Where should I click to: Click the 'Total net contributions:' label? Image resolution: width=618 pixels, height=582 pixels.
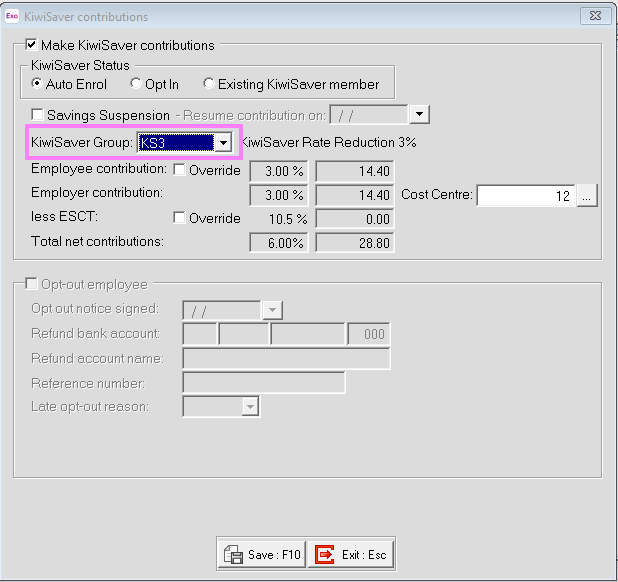[97, 241]
